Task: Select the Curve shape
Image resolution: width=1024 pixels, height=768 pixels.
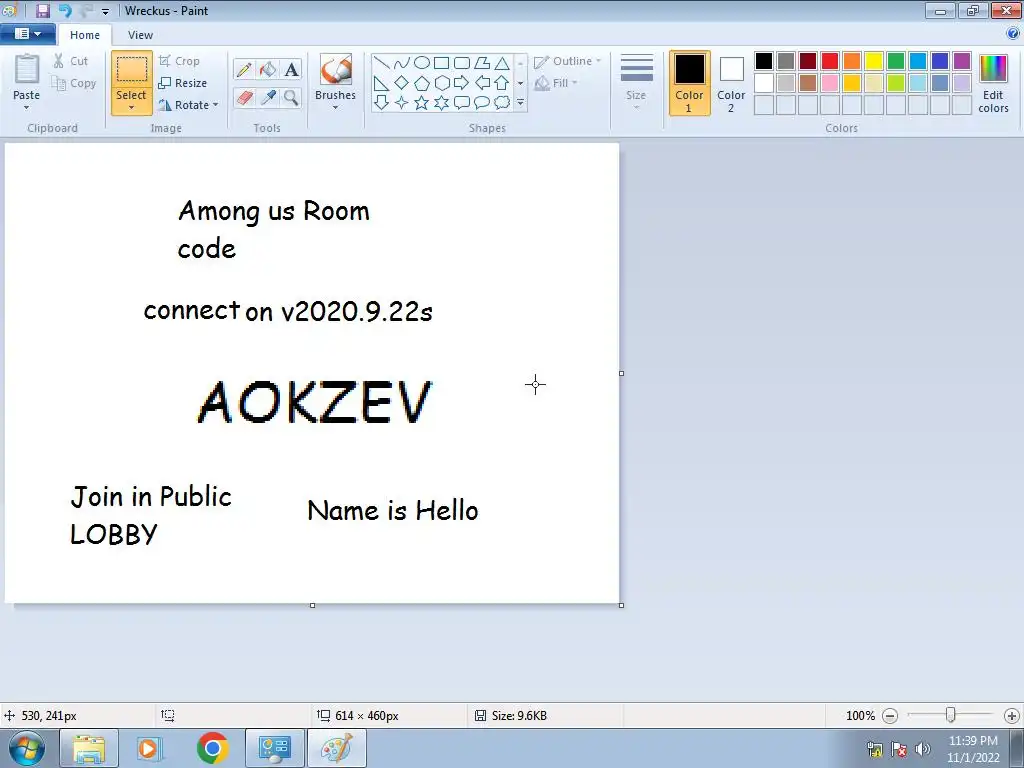Action: 402,63
